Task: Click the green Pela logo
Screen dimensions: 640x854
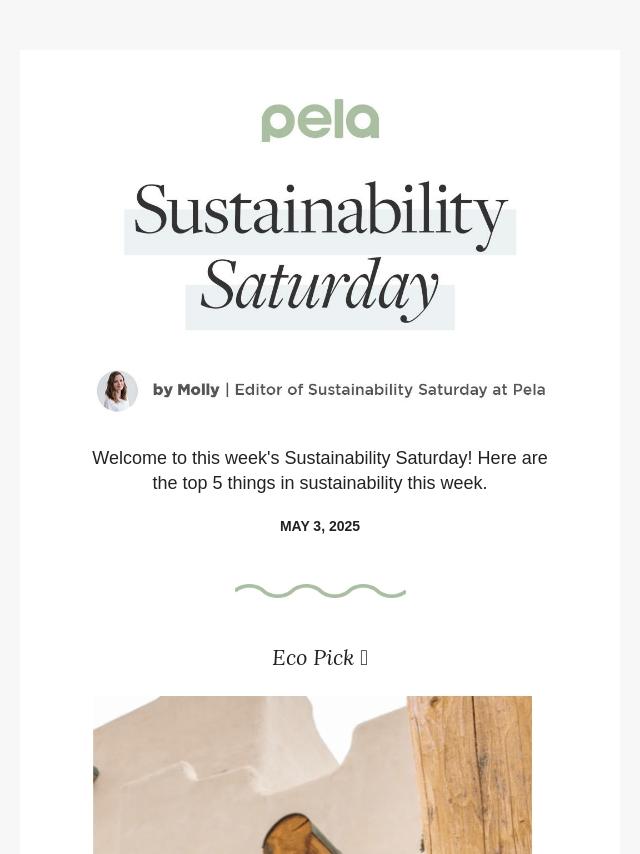Action: point(320,120)
